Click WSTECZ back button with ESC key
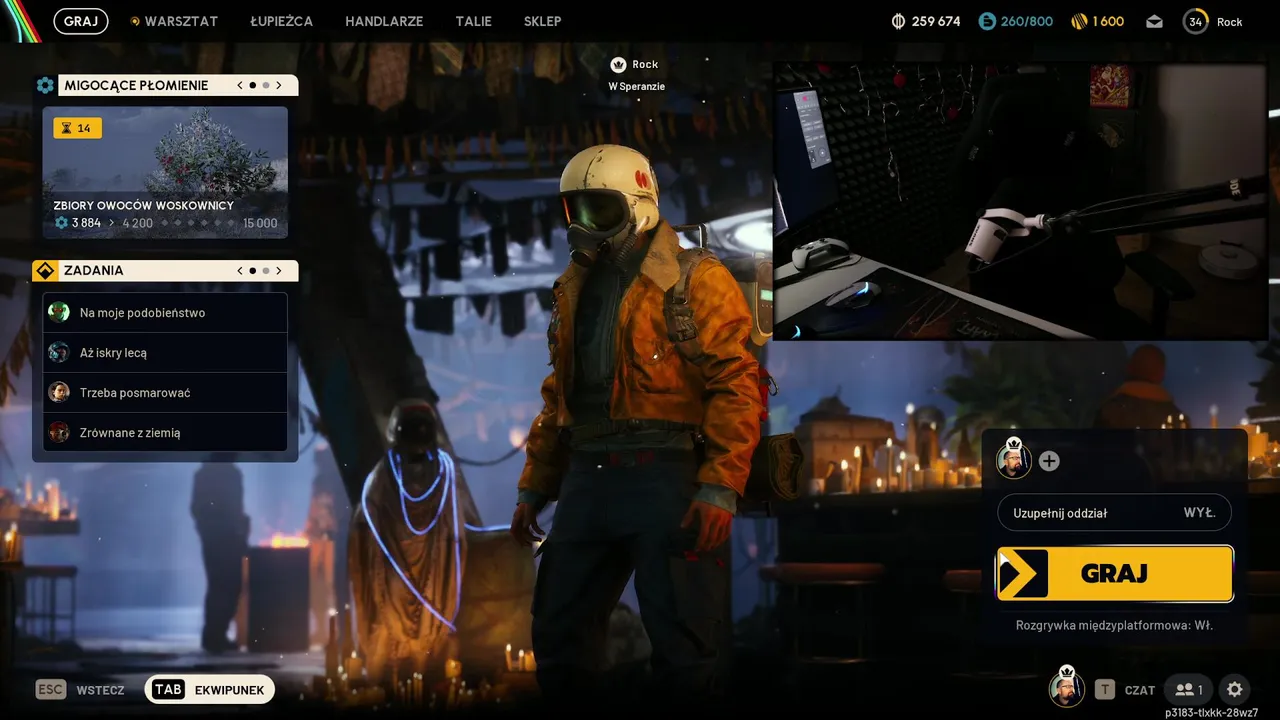The image size is (1280, 720). tap(81, 690)
